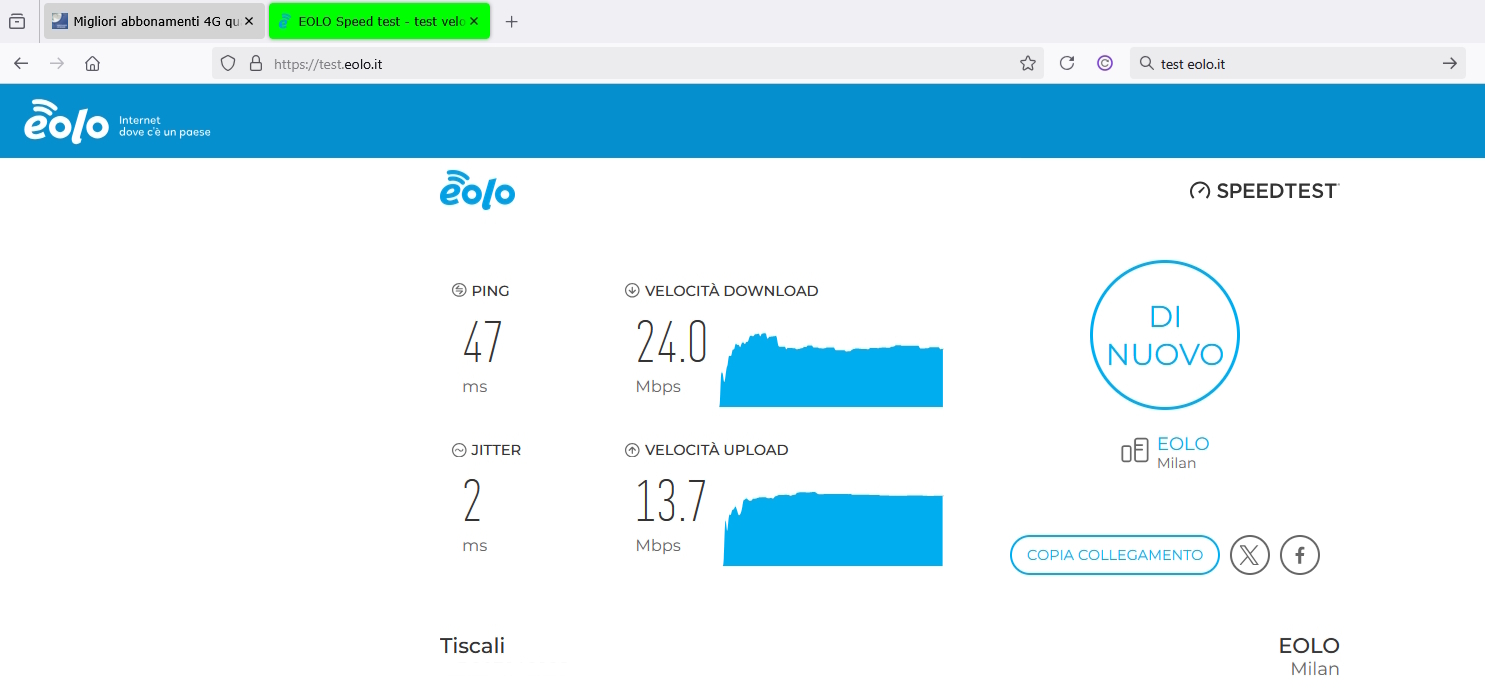Select the PING label
Screen dimensions: 1485x688
(x=490, y=291)
